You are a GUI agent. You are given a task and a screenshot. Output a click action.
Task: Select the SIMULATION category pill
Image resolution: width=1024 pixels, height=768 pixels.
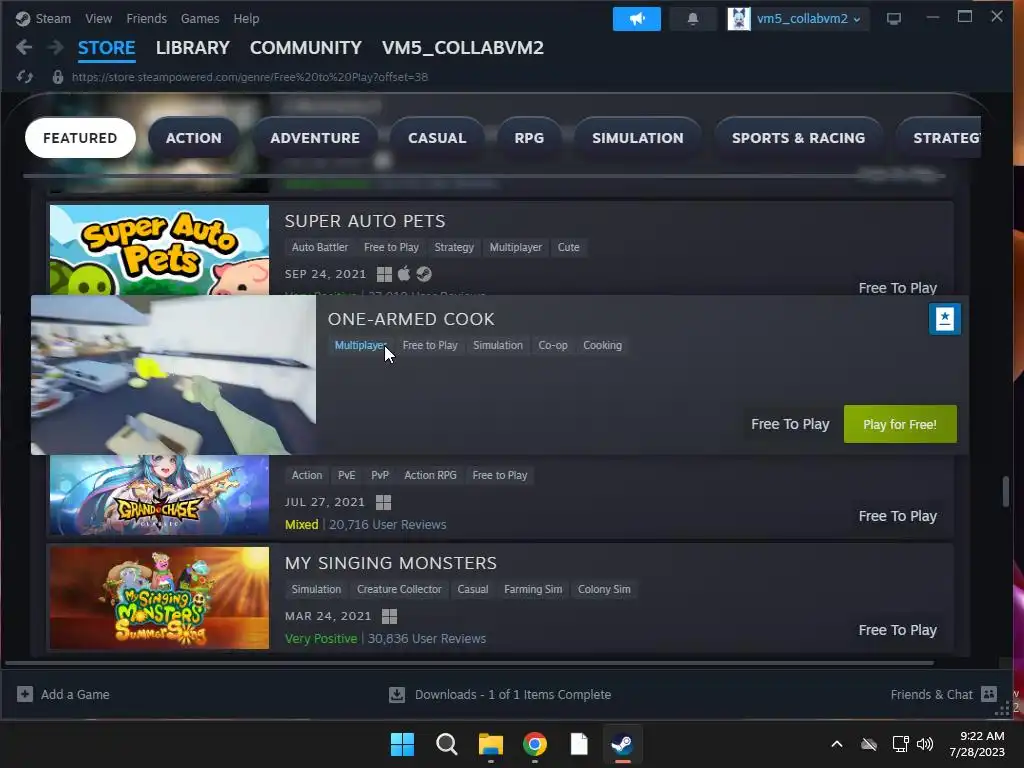point(638,138)
